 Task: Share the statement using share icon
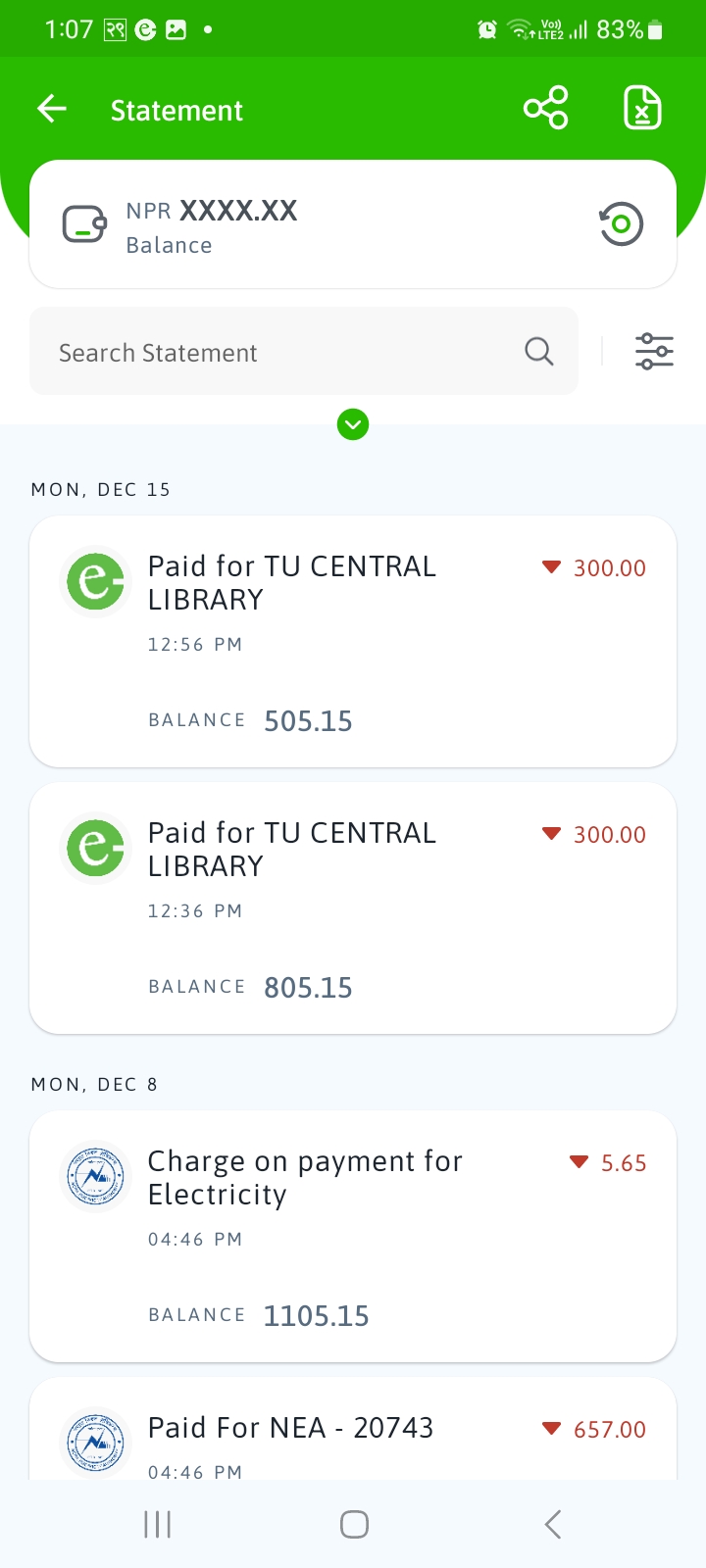tap(545, 108)
